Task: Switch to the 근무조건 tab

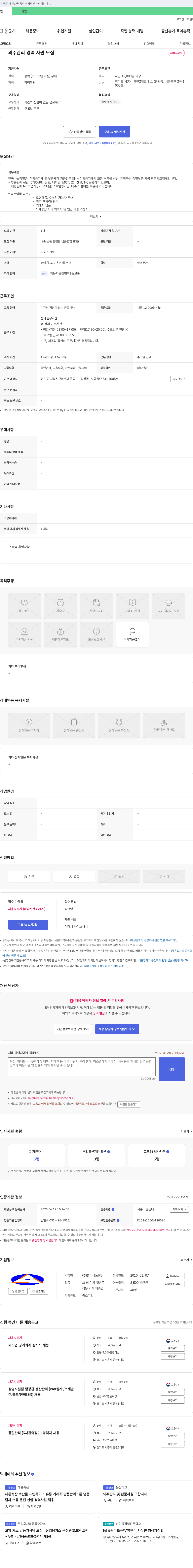Action: (x=41, y=44)
